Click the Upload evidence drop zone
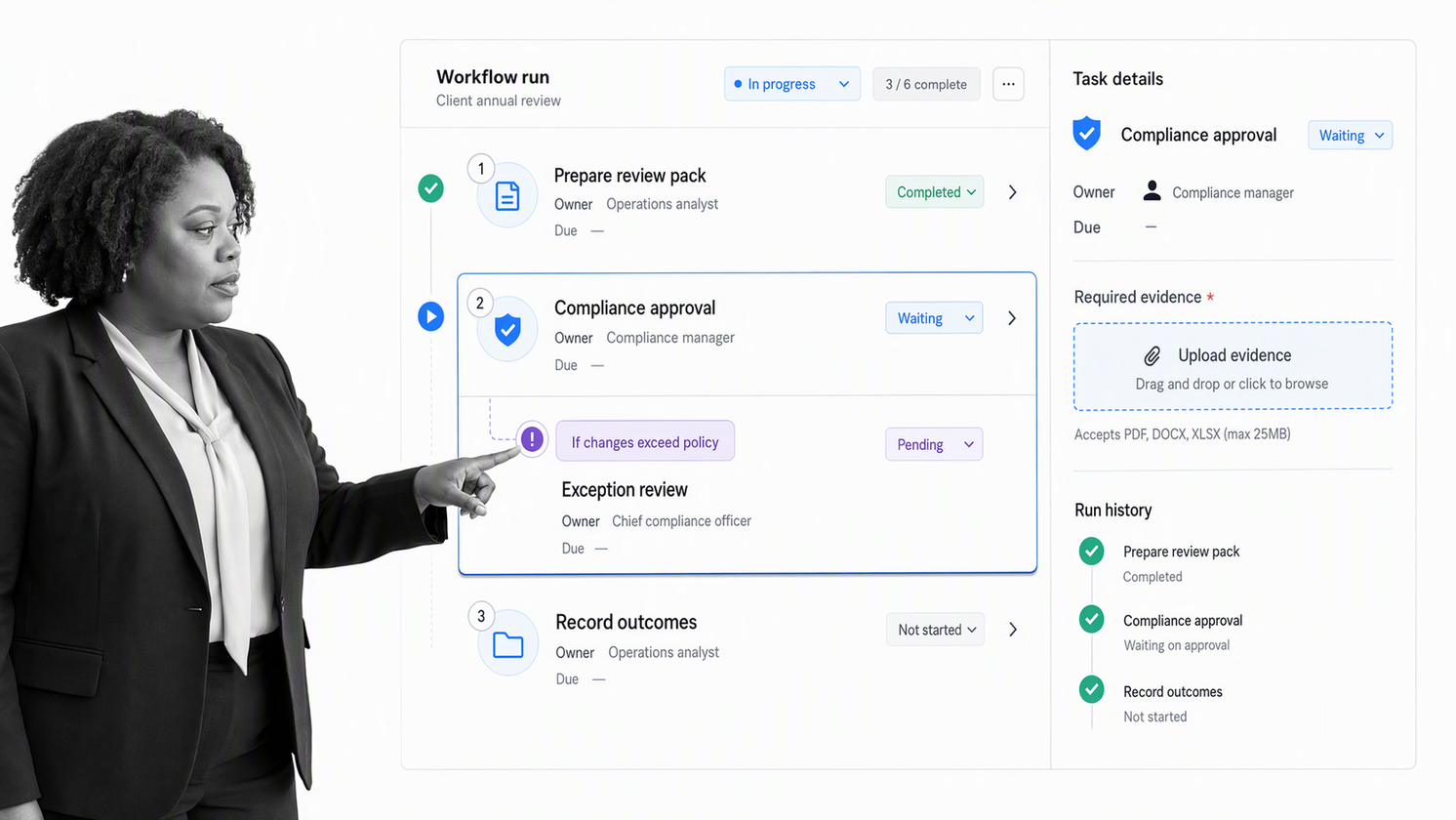Screen dimensions: 1456x820 point(1233,366)
